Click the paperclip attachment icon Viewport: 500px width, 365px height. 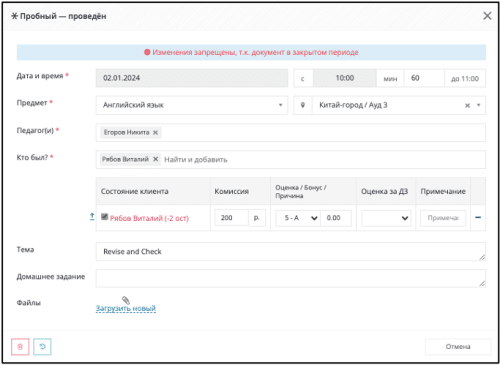[126, 300]
